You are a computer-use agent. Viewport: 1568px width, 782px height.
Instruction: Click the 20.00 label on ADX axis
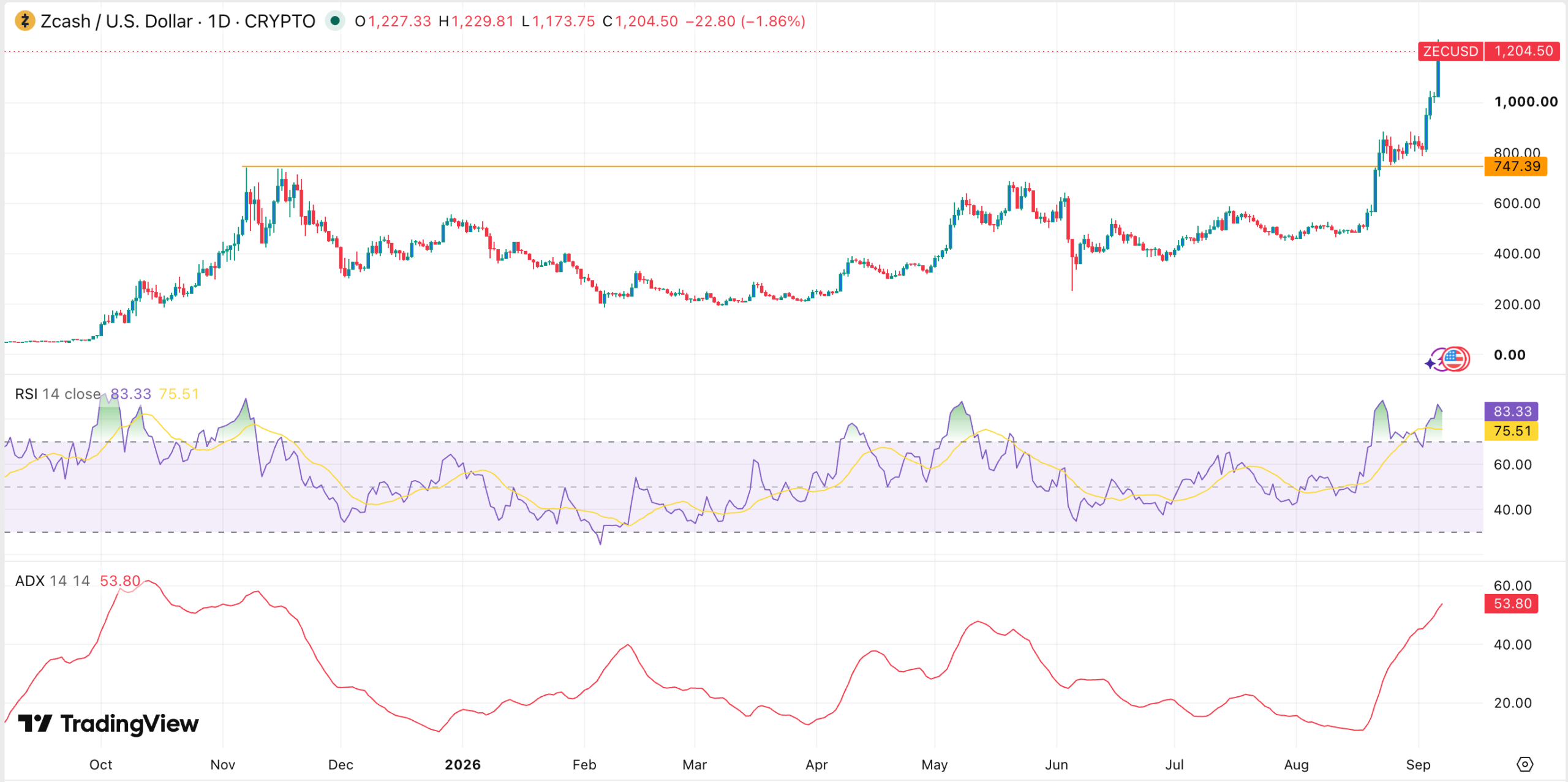click(x=1512, y=703)
